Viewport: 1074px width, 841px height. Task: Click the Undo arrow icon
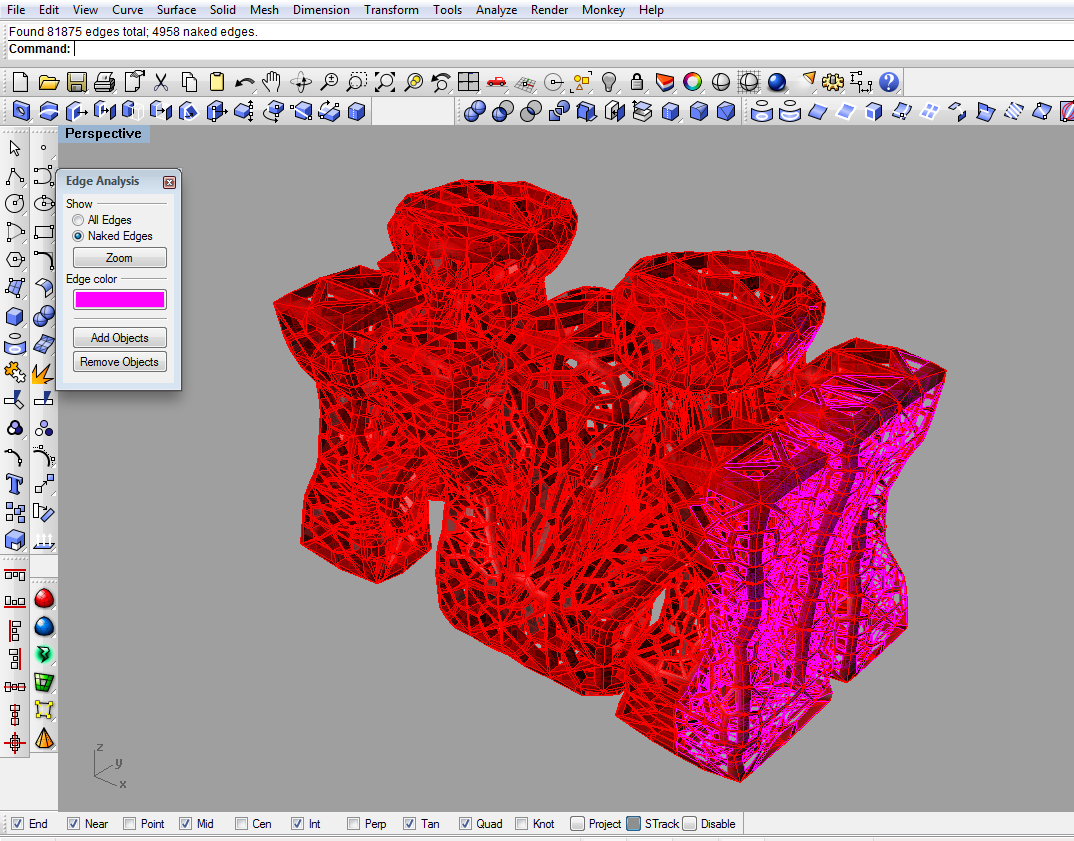pyautogui.click(x=244, y=82)
